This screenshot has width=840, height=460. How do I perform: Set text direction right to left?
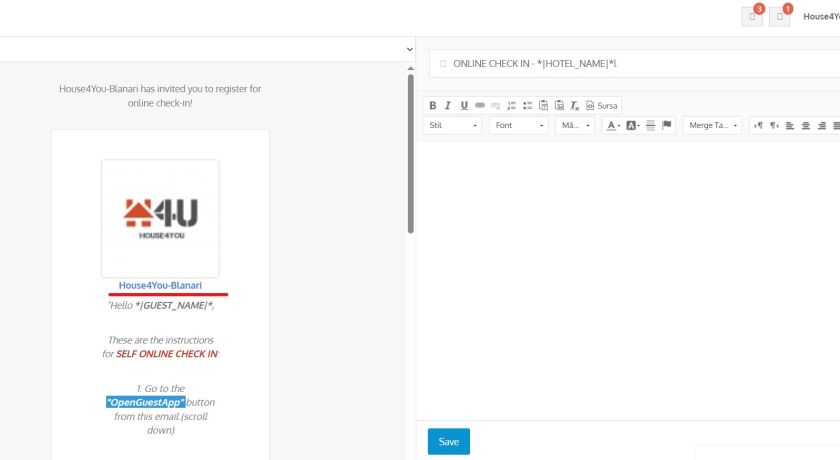774,125
